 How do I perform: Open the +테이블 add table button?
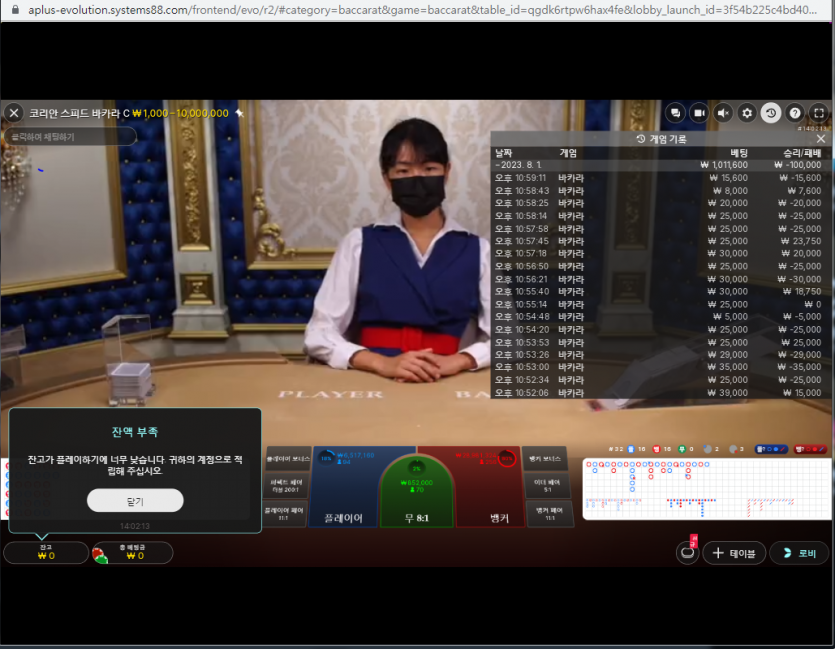[x=734, y=553]
